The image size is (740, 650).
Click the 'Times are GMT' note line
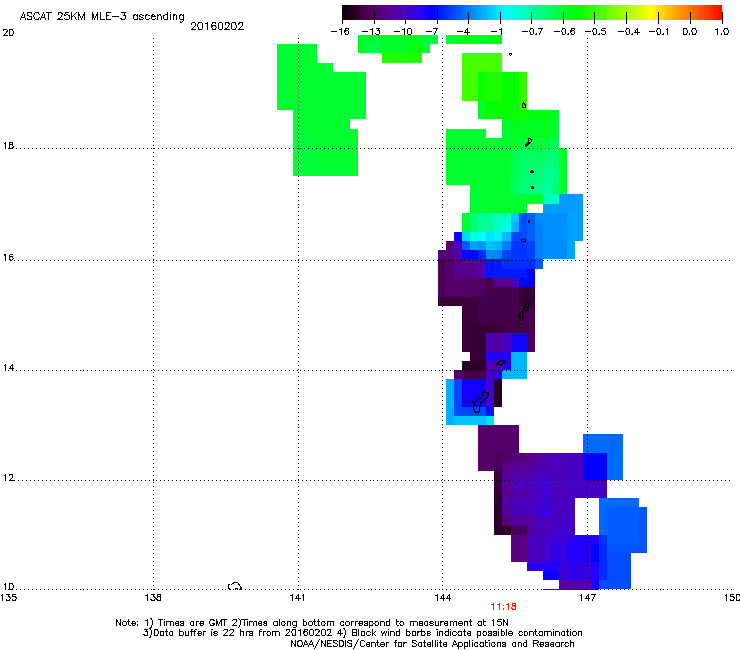[x=312, y=623]
